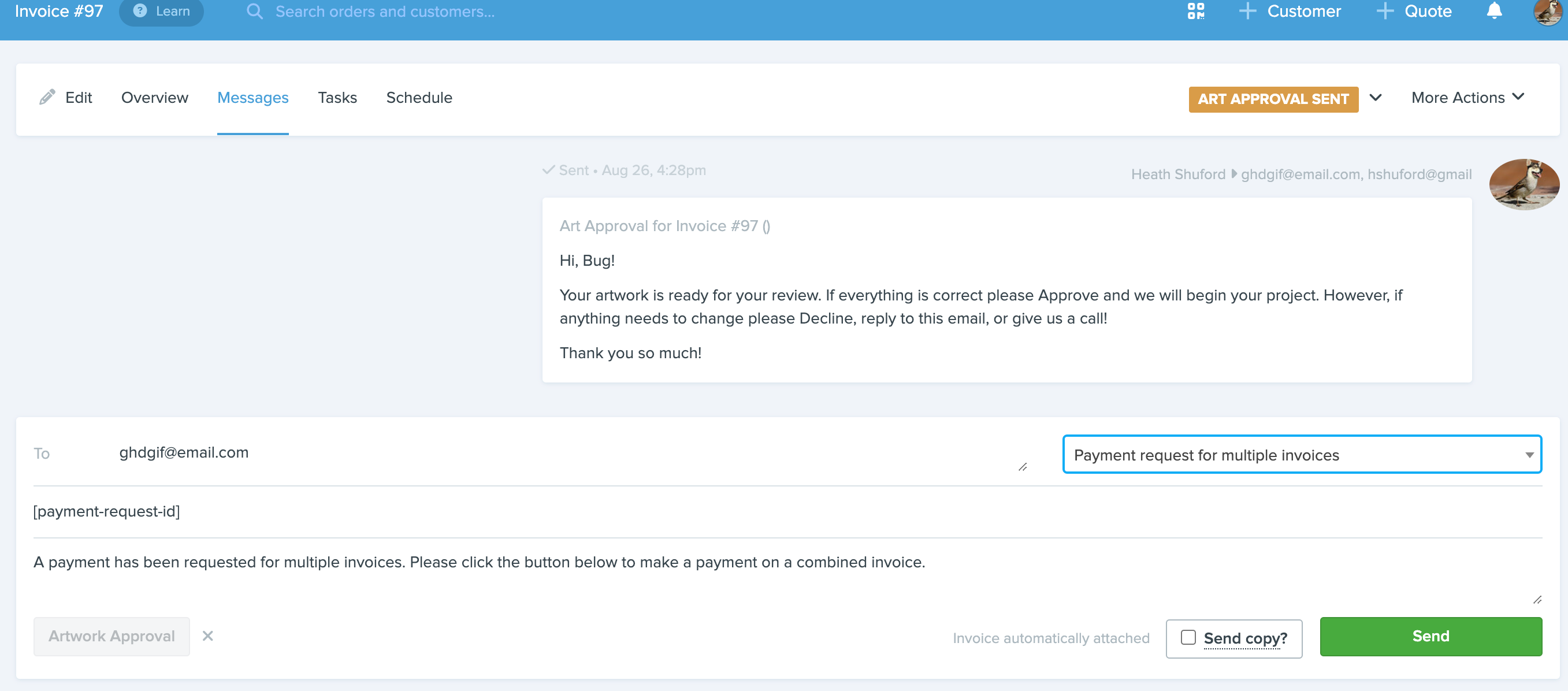Click the Invoice #97 title
The image size is (1568, 691).
tap(58, 12)
